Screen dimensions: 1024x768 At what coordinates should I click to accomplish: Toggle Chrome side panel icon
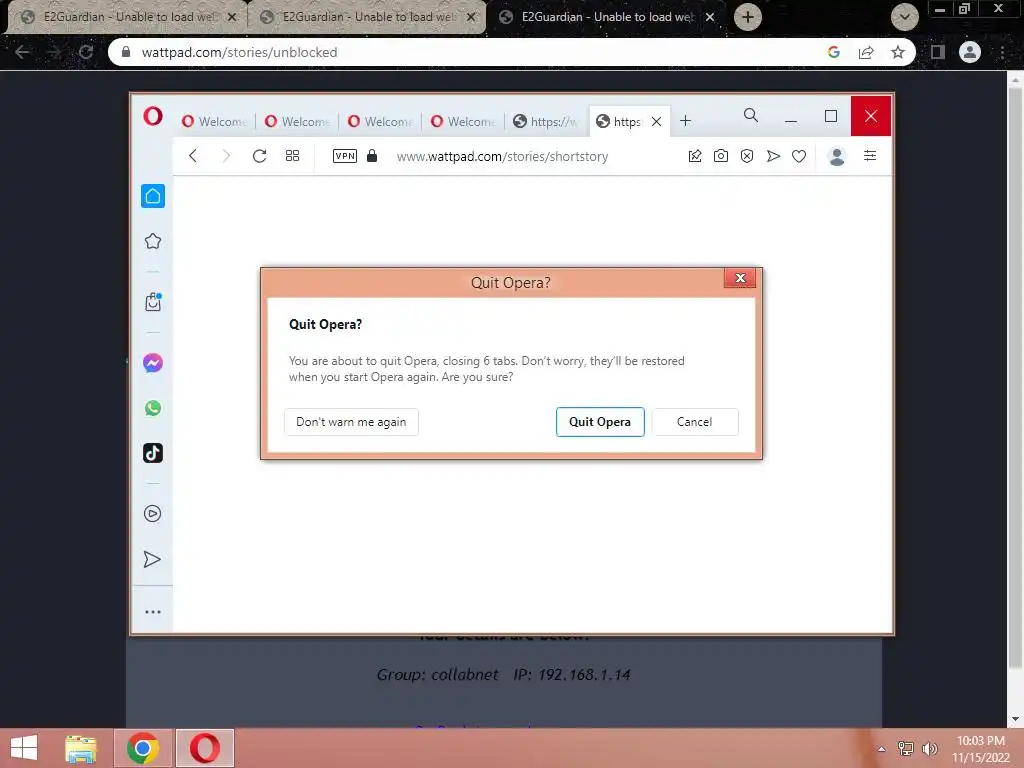pyautogui.click(x=938, y=52)
